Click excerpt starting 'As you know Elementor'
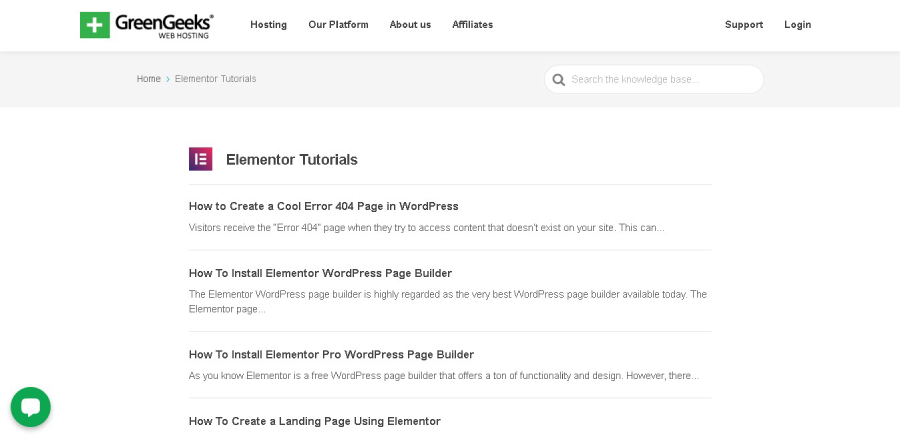Image resolution: width=900 pixels, height=437 pixels. coord(444,376)
